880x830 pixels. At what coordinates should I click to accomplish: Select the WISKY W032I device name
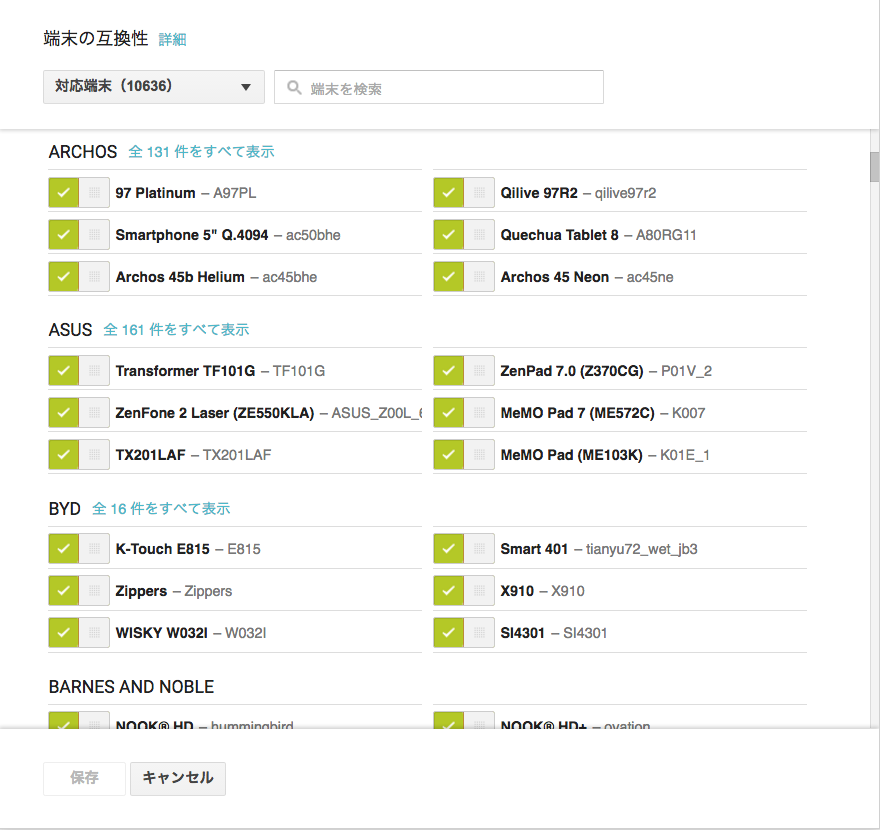click(162, 633)
